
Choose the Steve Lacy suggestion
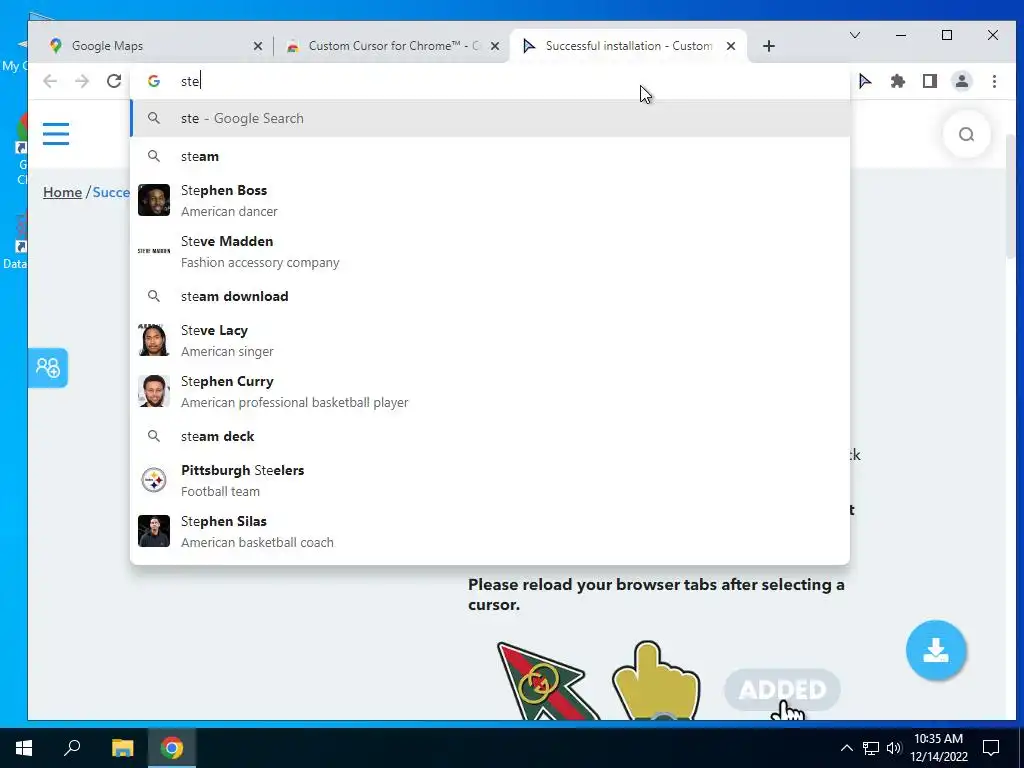point(490,340)
